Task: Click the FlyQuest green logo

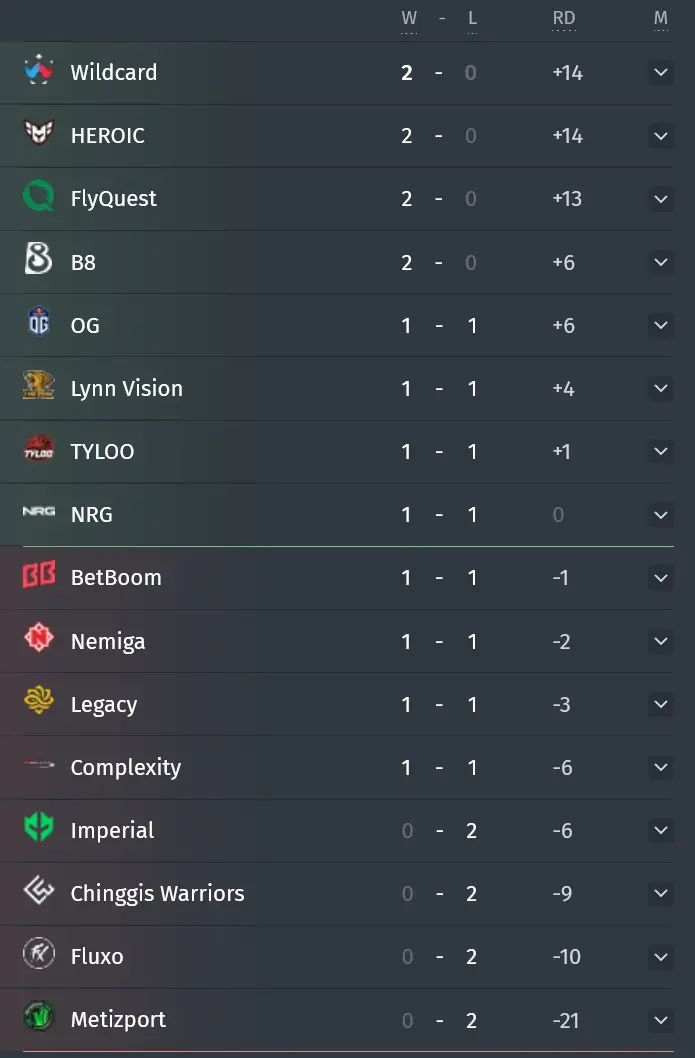Action: (x=38, y=196)
